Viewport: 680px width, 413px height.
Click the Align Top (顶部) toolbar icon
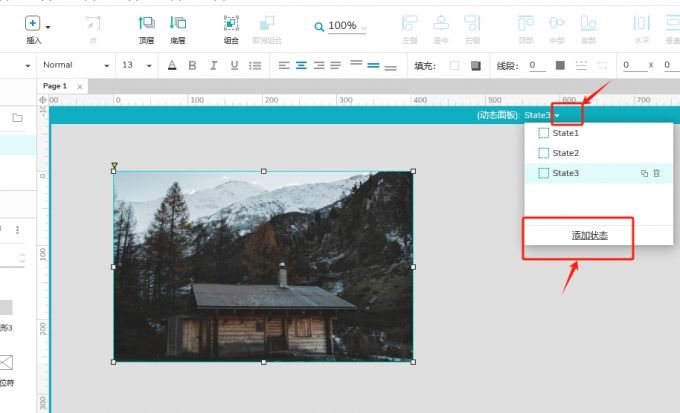click(x=526, y=23)
